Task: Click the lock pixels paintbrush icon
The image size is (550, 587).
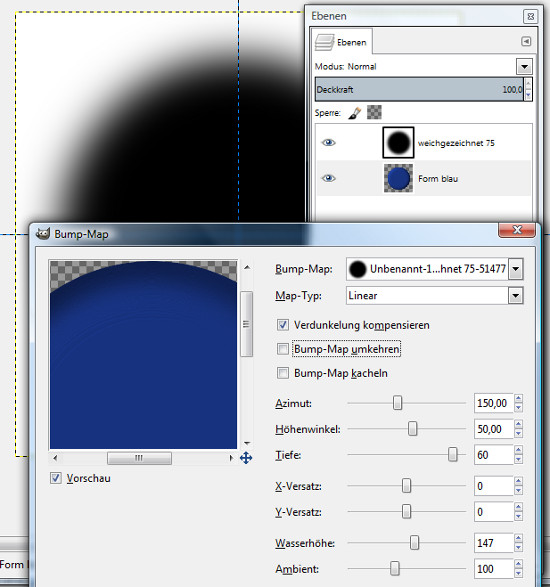Action: tap(355, 113)
